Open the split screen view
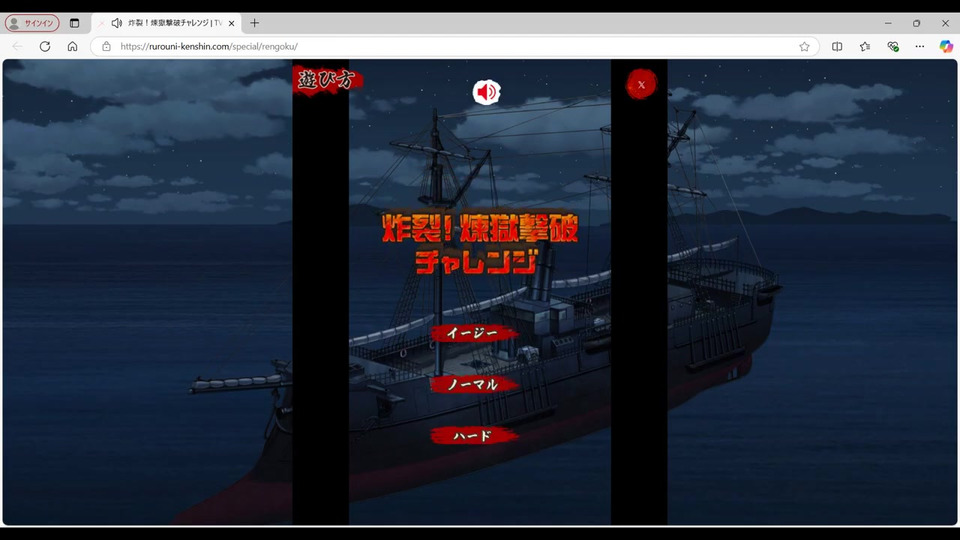 coord(837,47)
